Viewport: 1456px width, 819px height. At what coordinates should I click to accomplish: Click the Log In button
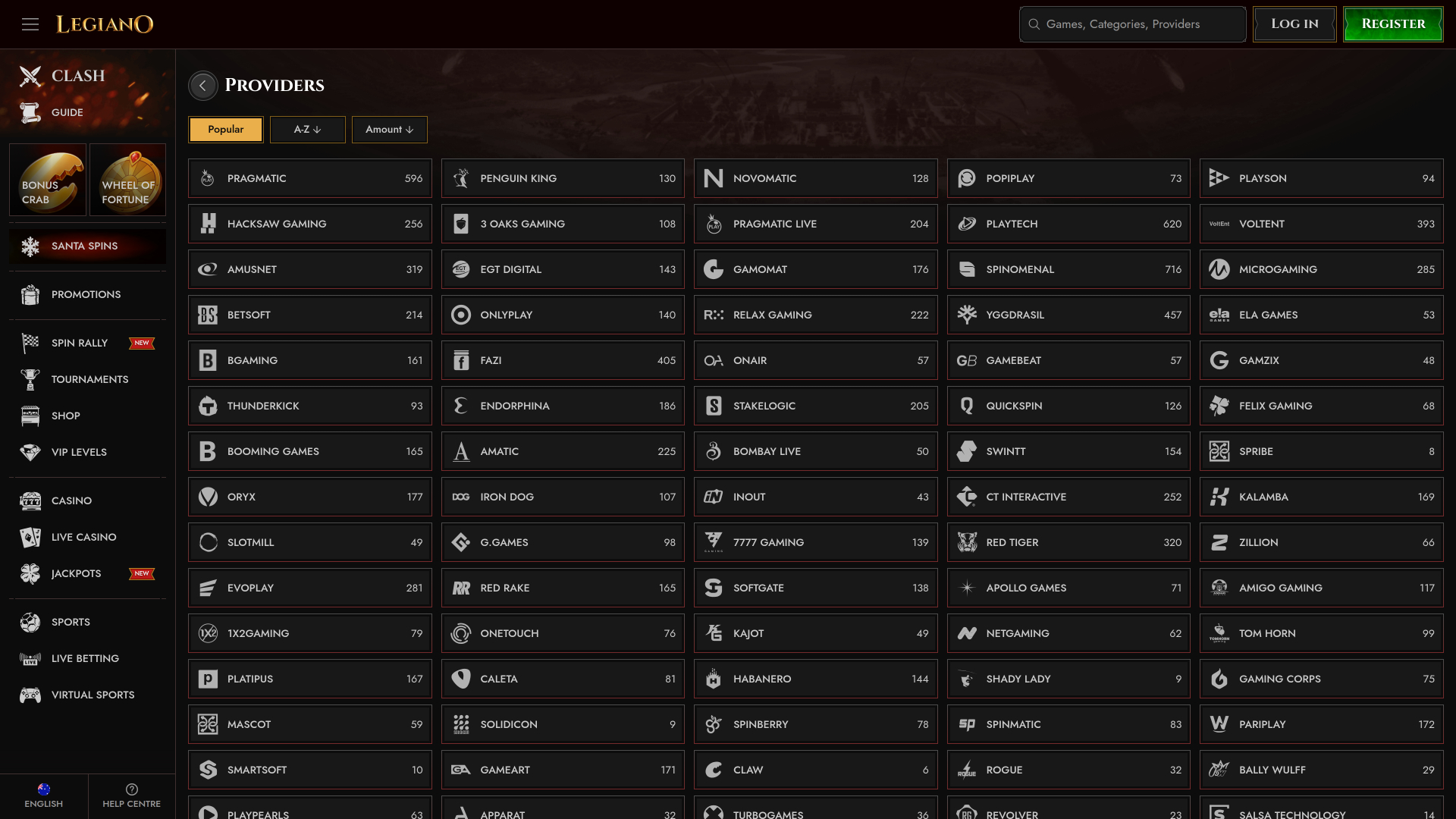click(x=1294, y=24)
